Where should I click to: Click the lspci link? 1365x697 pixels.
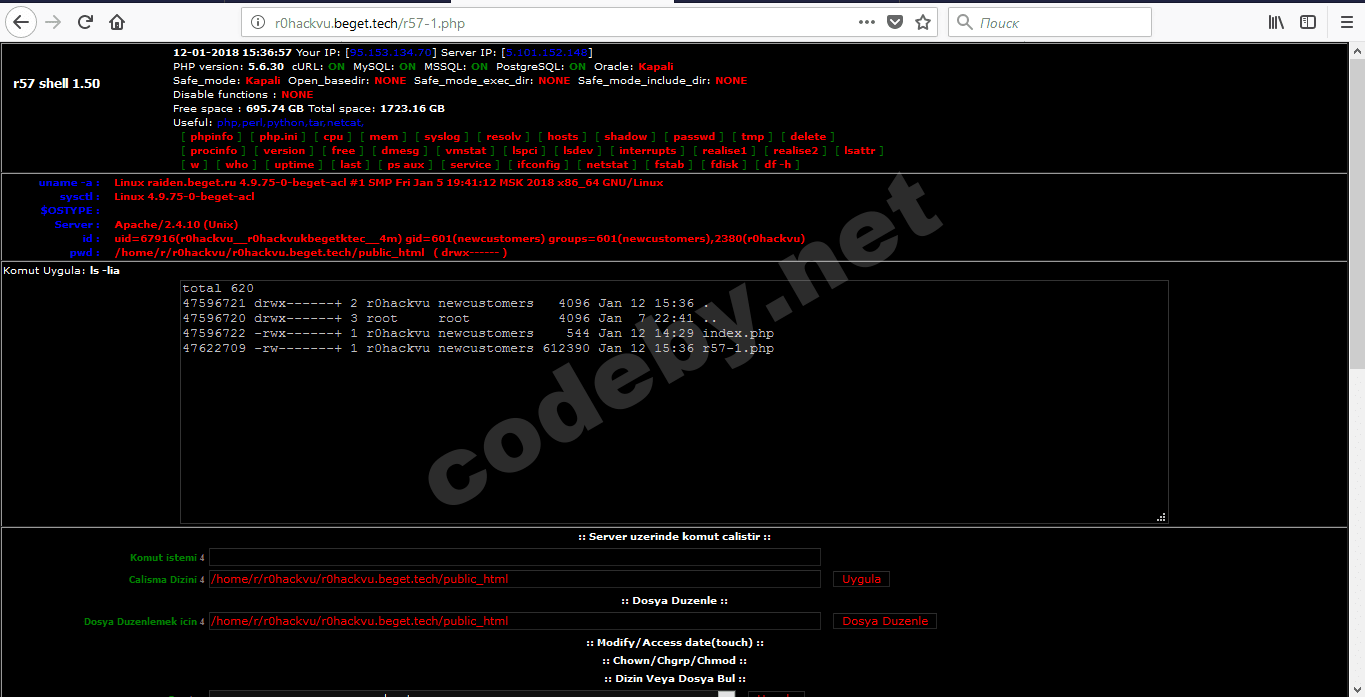[526, 150]
